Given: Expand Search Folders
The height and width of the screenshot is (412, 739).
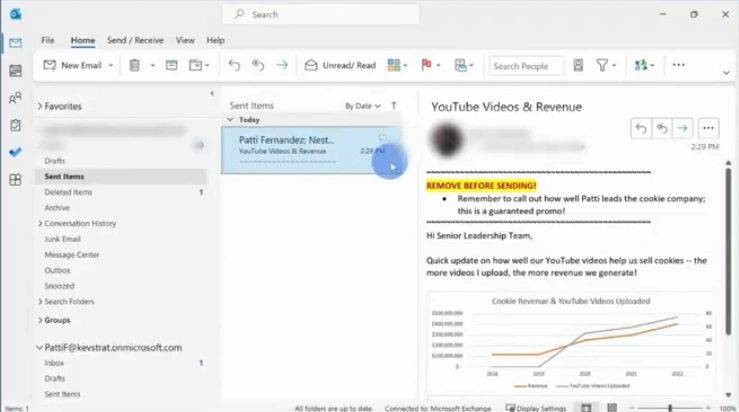Looking at the screenshot, I should tap(40, 301).
